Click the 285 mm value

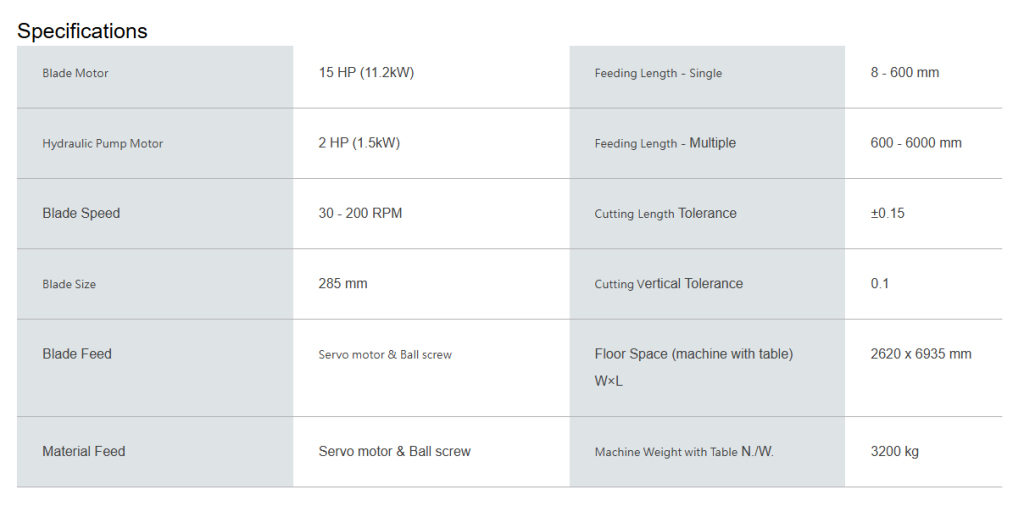pyautogui.click(x=343, y=283)
